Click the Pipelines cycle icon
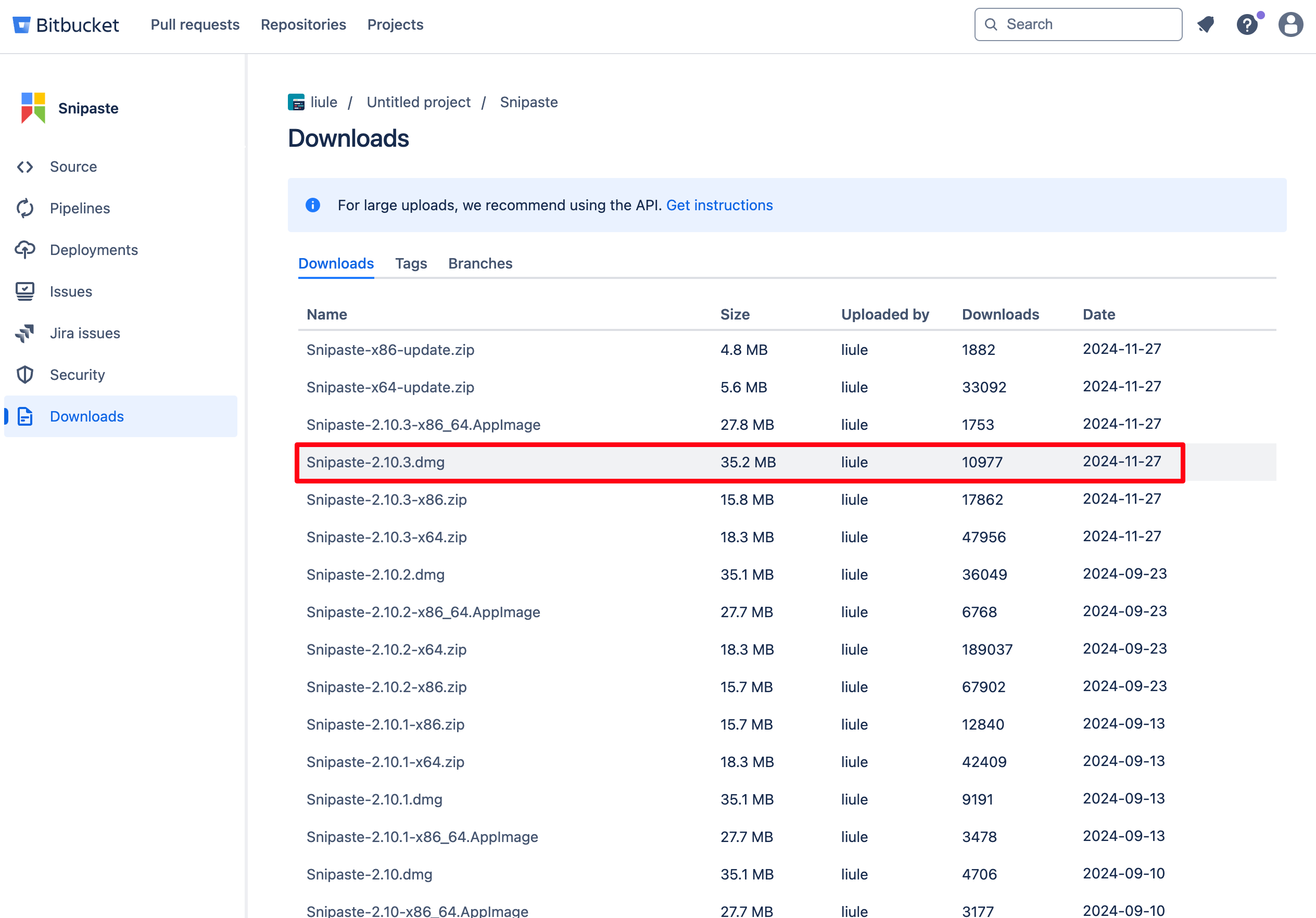Image resolution: width=1316 pixels, height=918 pixels. 25,209
